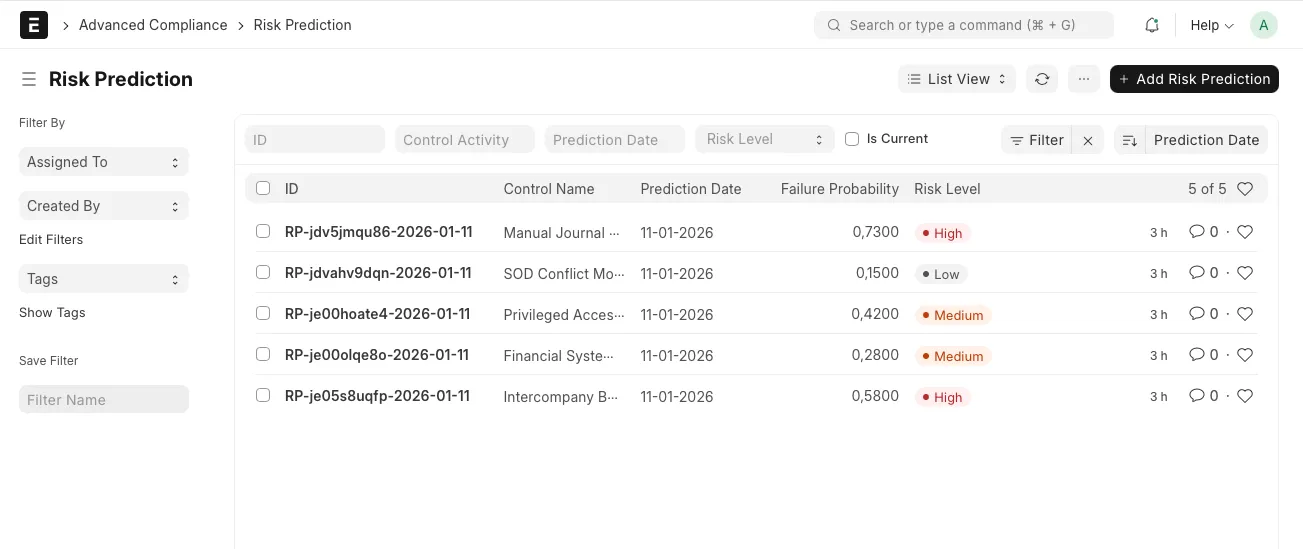Open RP-je05s8uqfp-2026-01-11 record link
Viewport: 1303px width, 549px height.
[x=377, y=396]
